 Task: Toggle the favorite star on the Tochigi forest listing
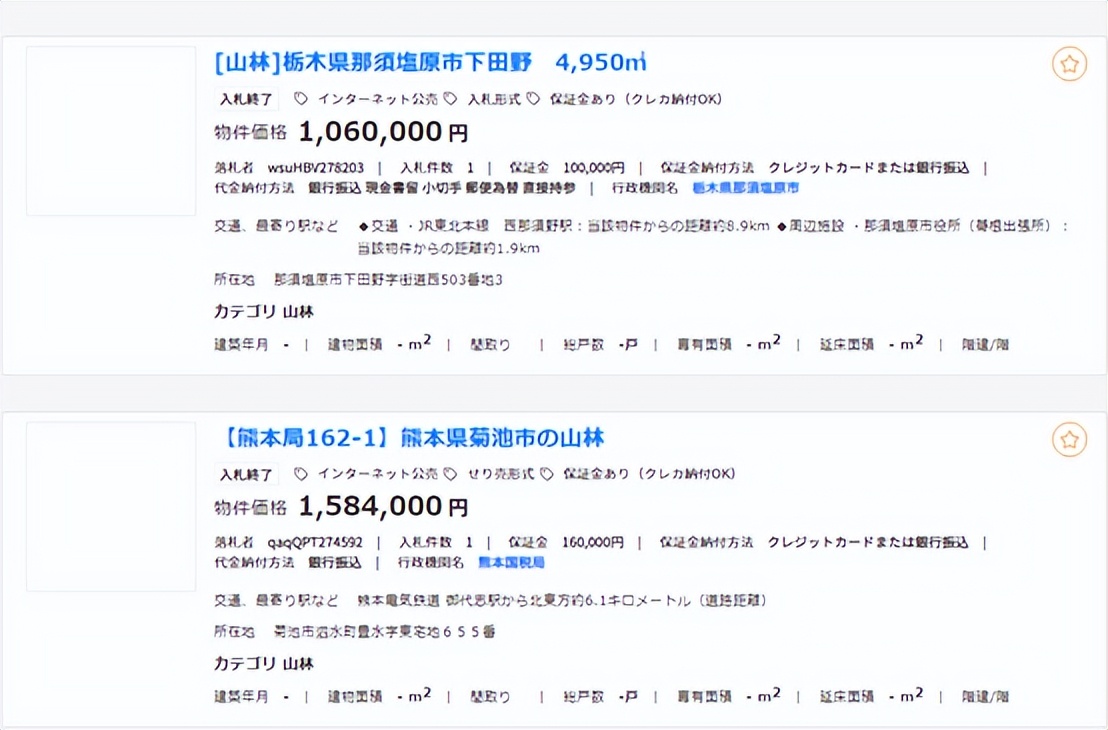[x=1069, y=62]
